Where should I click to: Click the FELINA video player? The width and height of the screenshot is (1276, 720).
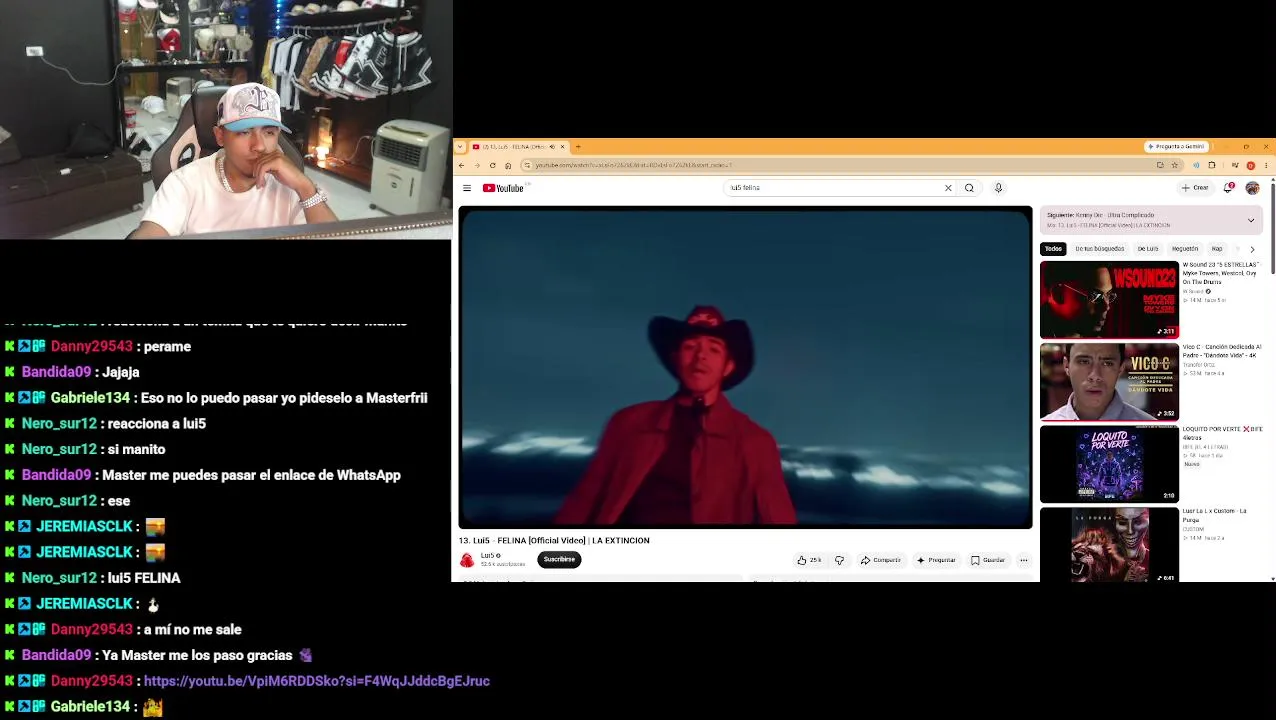(745, 367)
